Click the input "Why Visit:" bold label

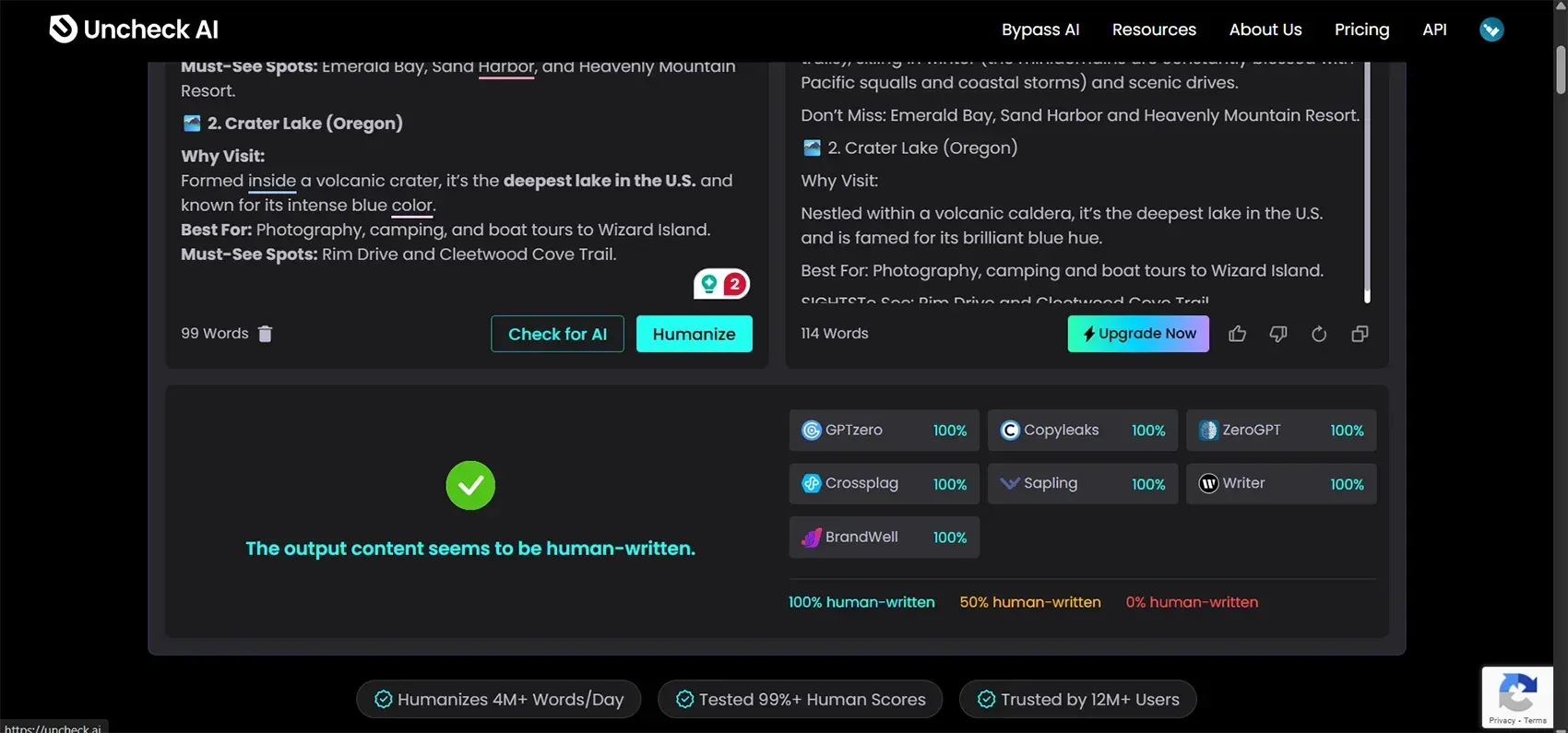(x=222, y=157)
